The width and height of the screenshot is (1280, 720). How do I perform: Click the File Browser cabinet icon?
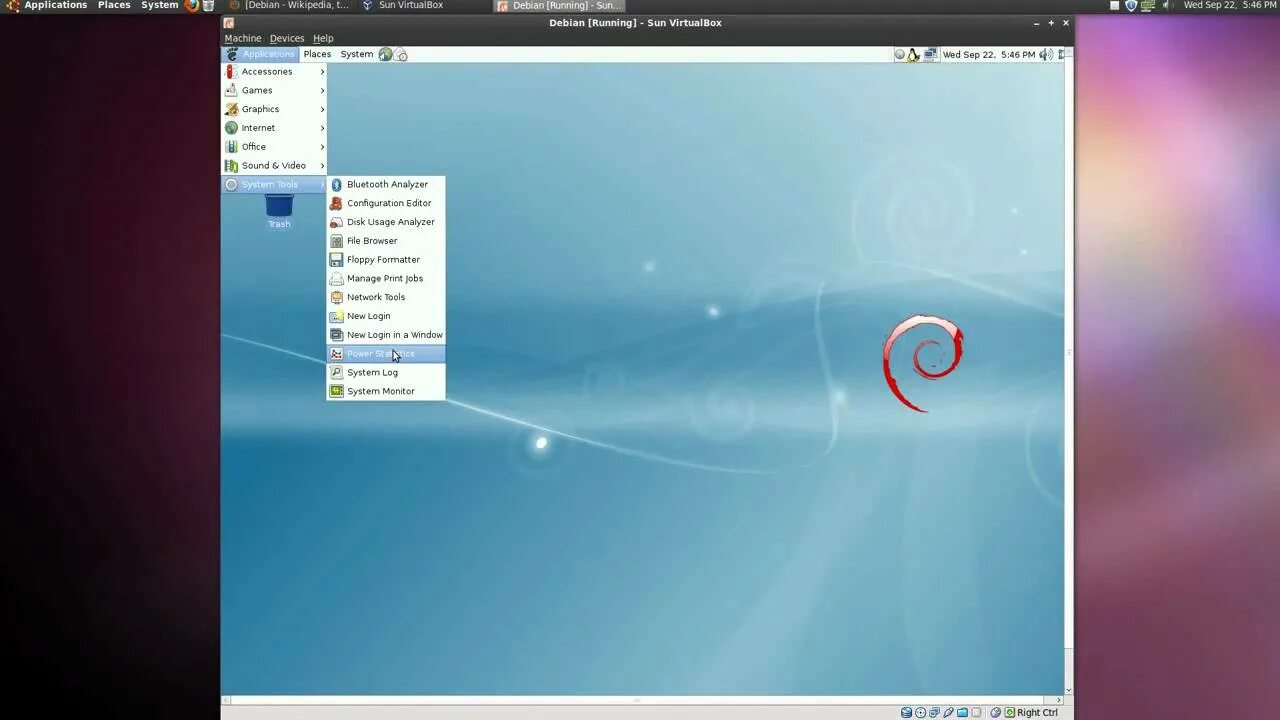tap(337, 241)
